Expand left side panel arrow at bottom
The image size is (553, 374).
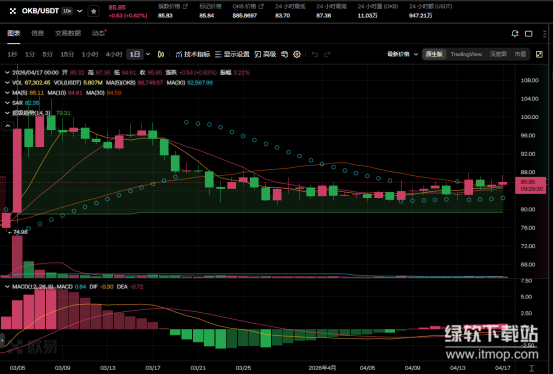[2, 340]
